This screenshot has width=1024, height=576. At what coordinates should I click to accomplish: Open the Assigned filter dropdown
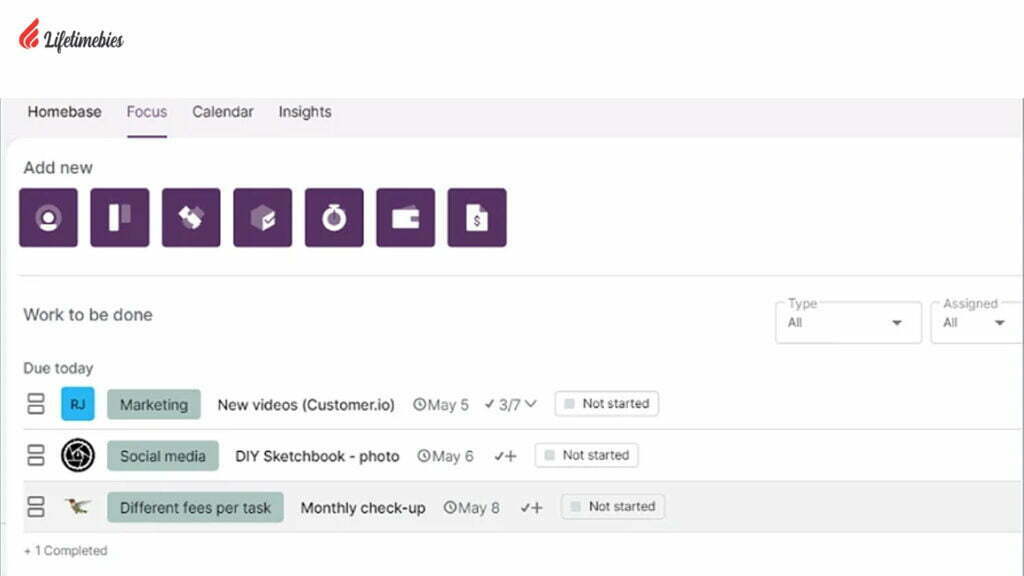tap(977, 323)
